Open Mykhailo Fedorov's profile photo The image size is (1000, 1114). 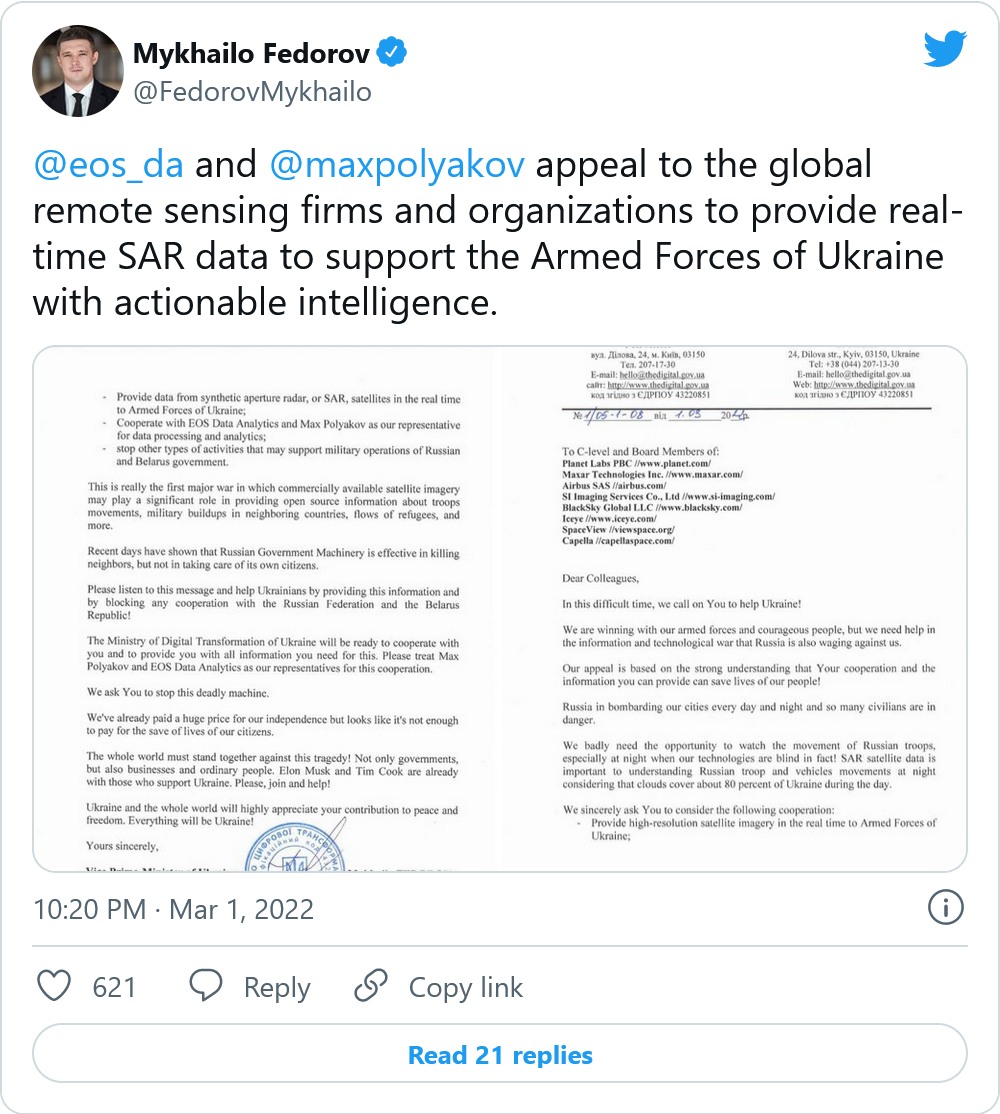[77, 72]
